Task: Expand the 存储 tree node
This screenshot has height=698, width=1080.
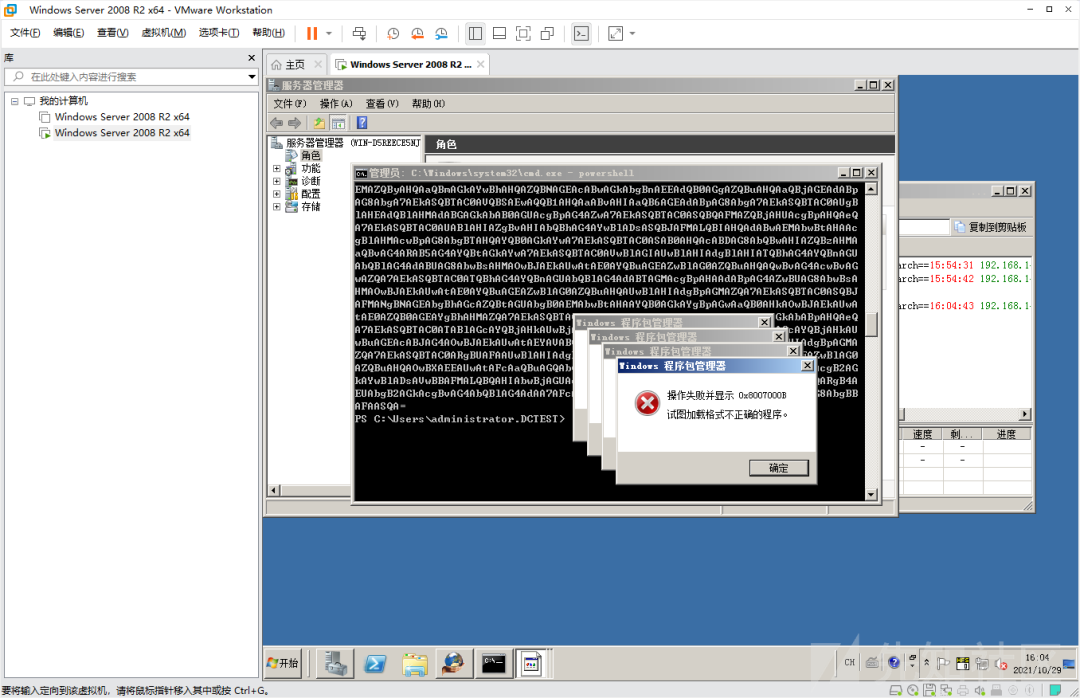Action: (x=277, y=207)
